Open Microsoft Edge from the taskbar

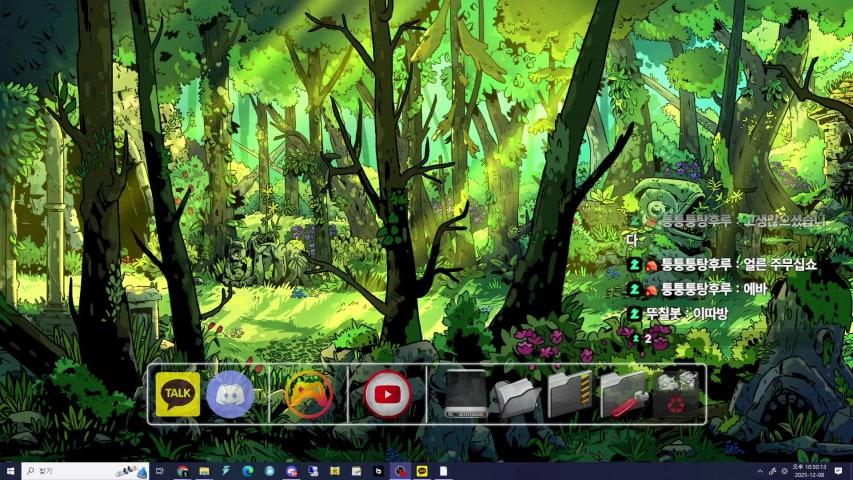(x=247, y=471)
